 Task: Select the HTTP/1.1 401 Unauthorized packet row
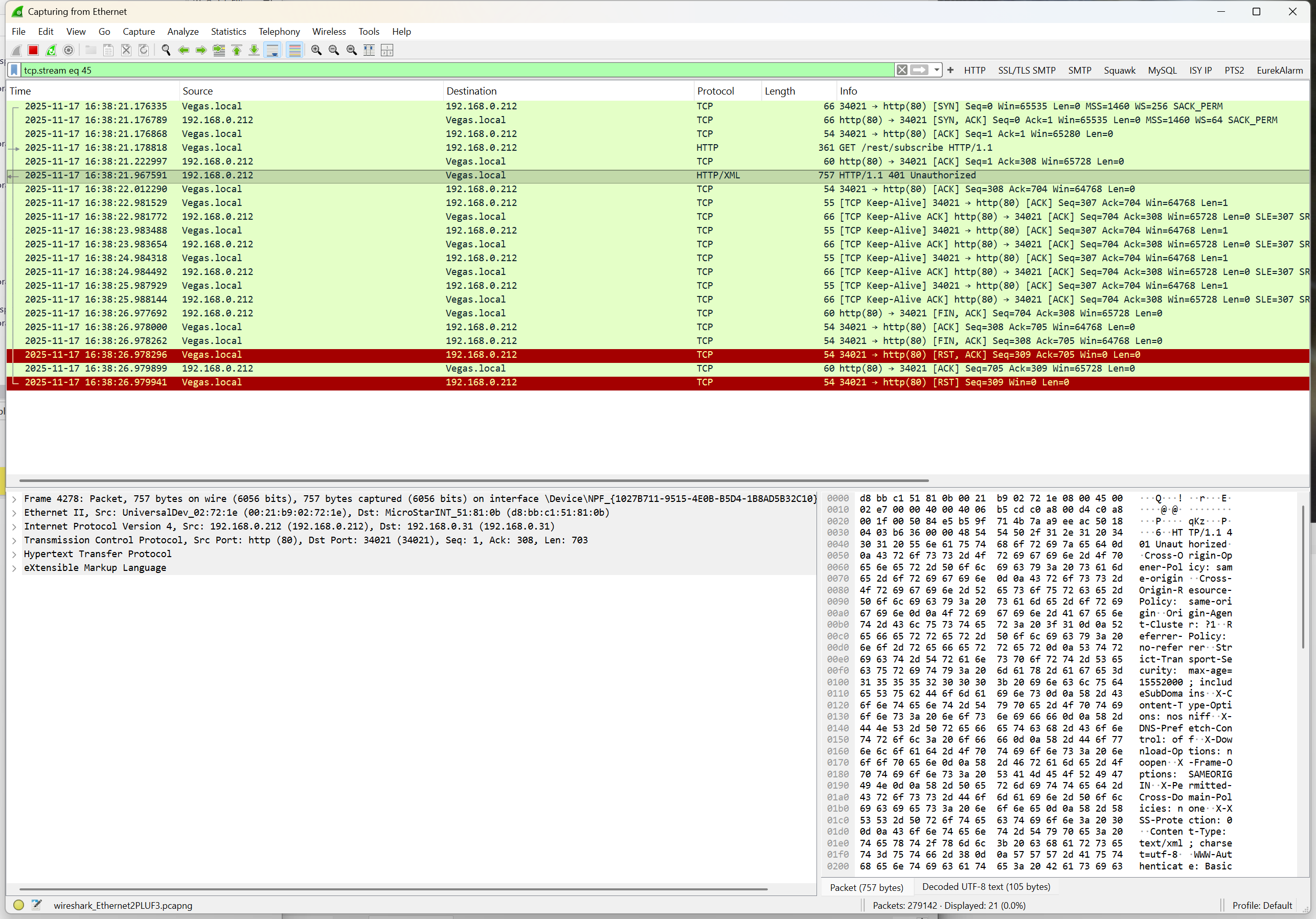pyautogui.click(x=573, y=175)
